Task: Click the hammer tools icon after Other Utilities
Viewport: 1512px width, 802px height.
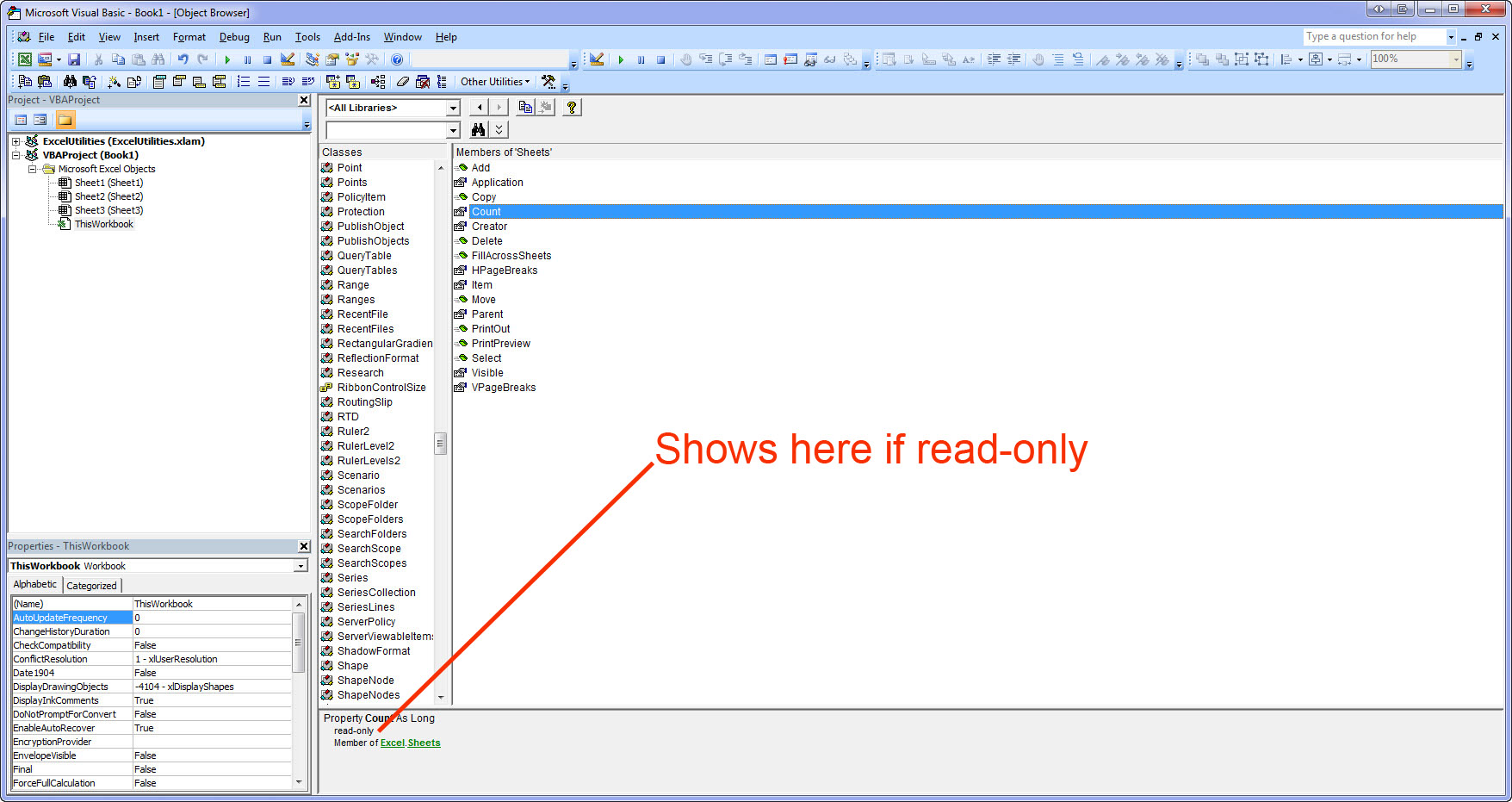Action: click(x=548, y=82)
